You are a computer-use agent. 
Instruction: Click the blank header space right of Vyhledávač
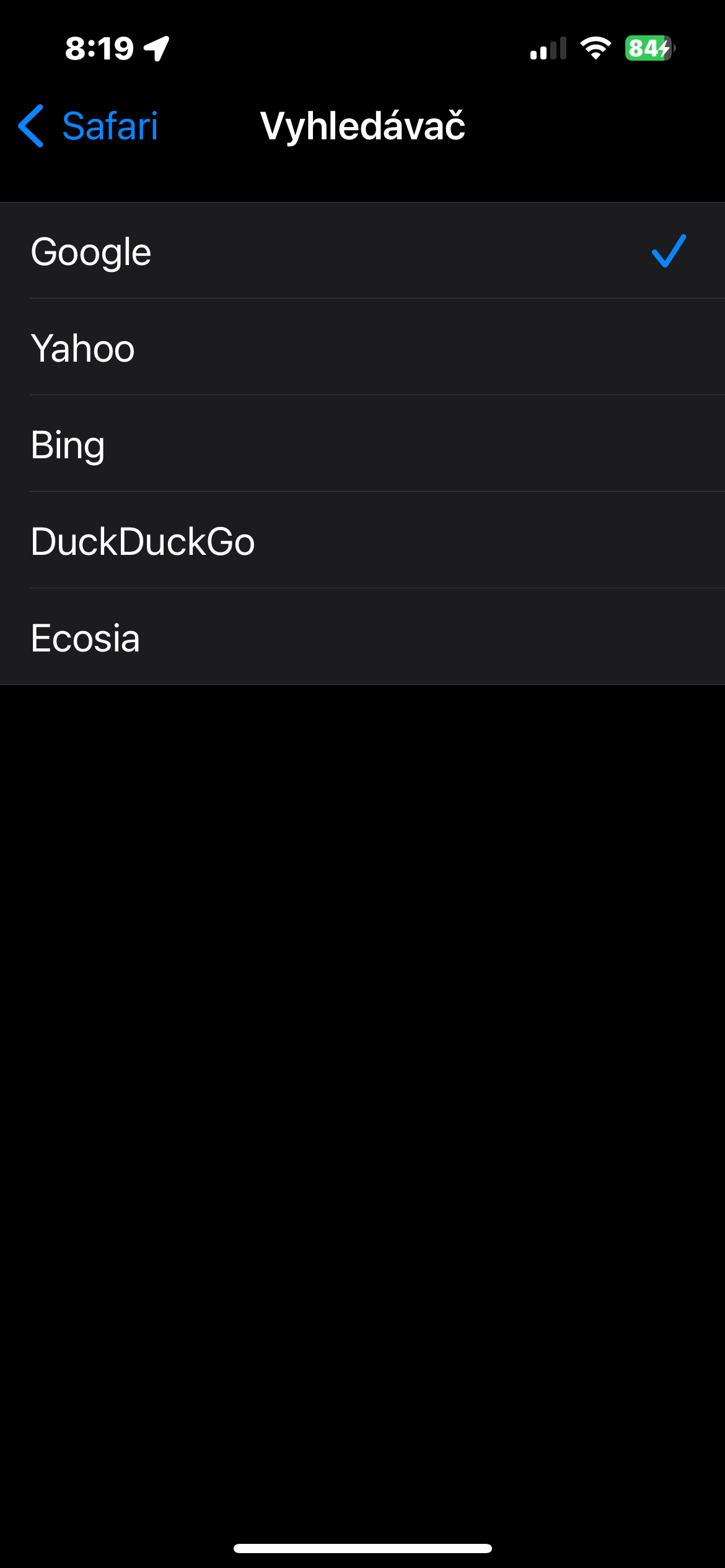coord(595,126)
